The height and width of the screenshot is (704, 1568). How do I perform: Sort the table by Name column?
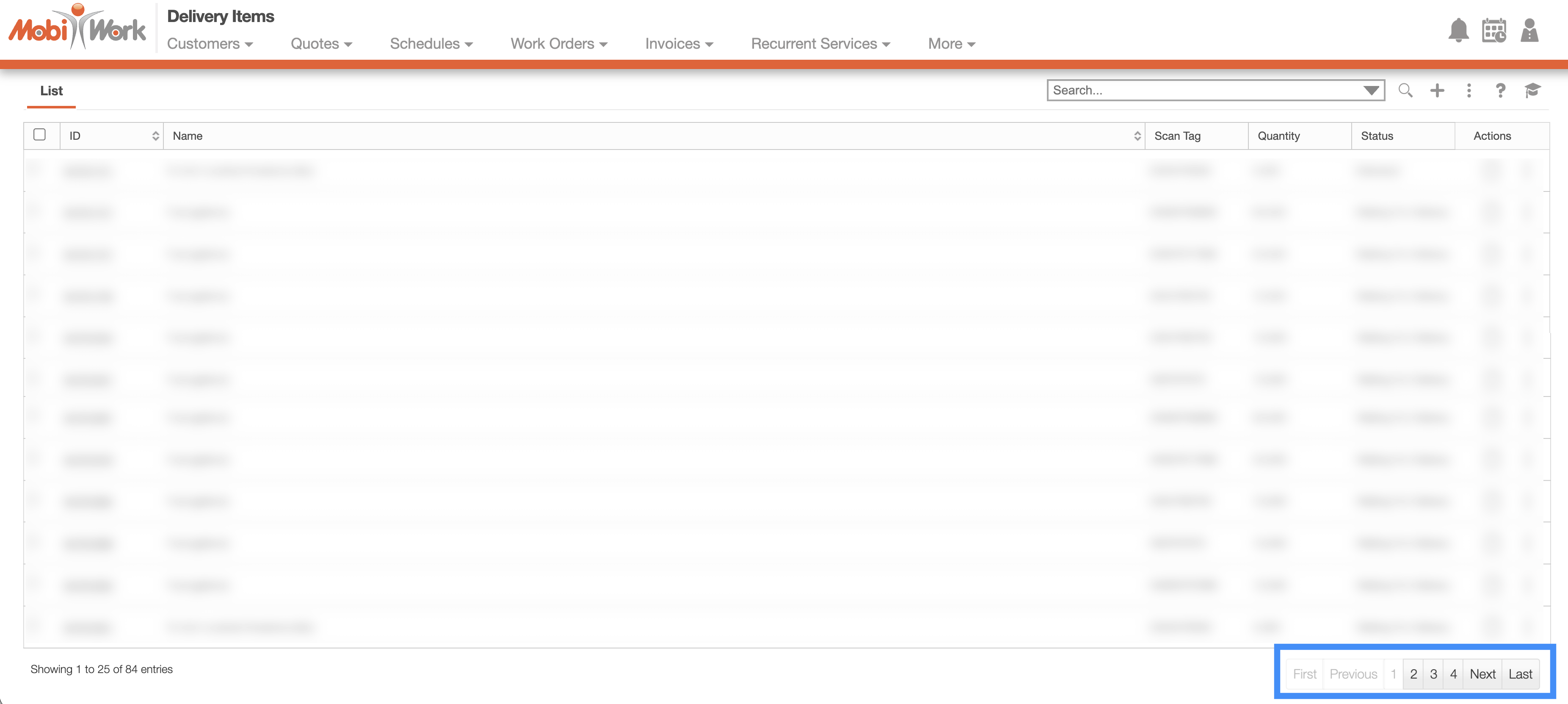click(654, 136)
